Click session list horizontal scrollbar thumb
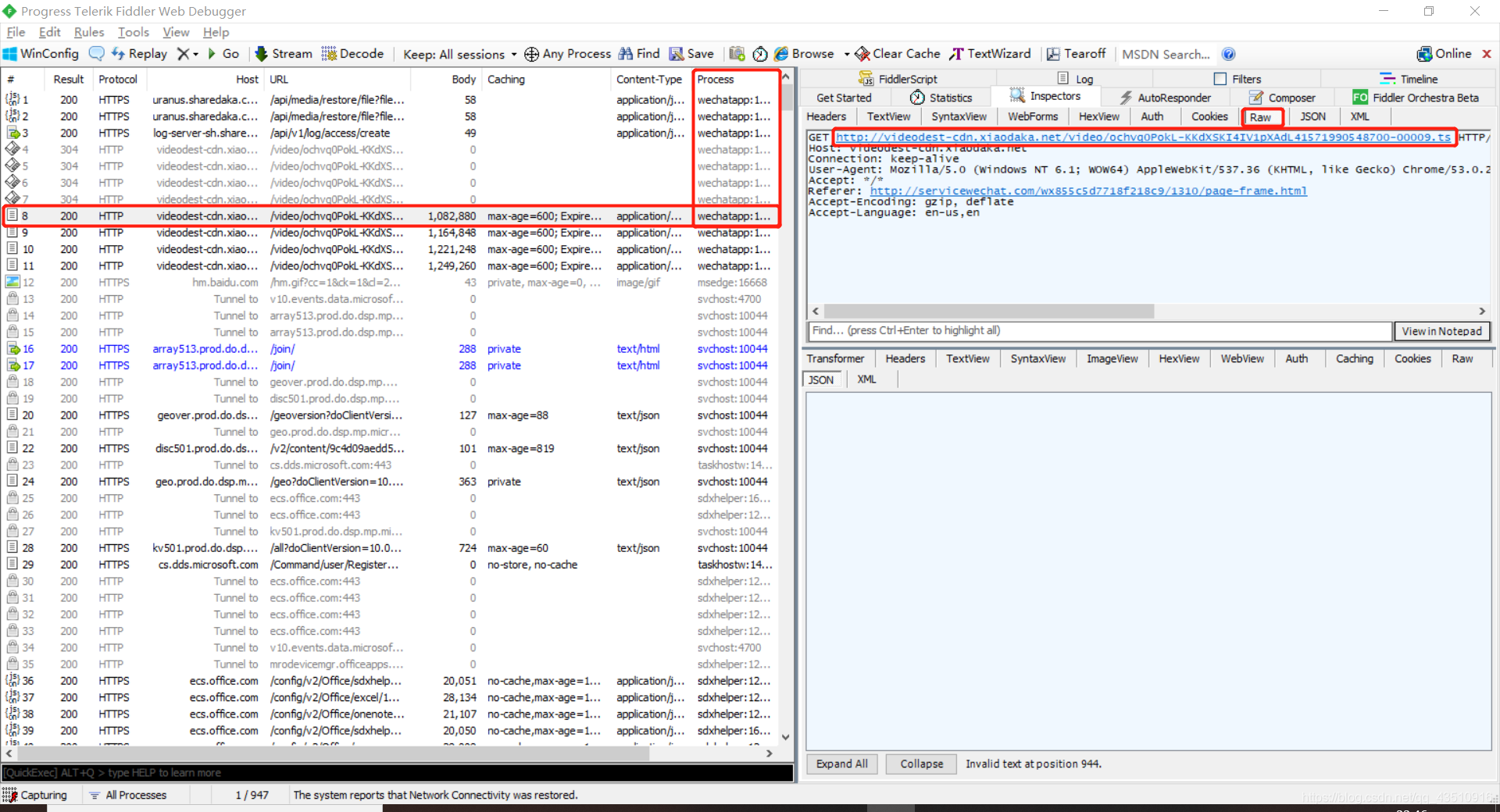 point(332,753)
